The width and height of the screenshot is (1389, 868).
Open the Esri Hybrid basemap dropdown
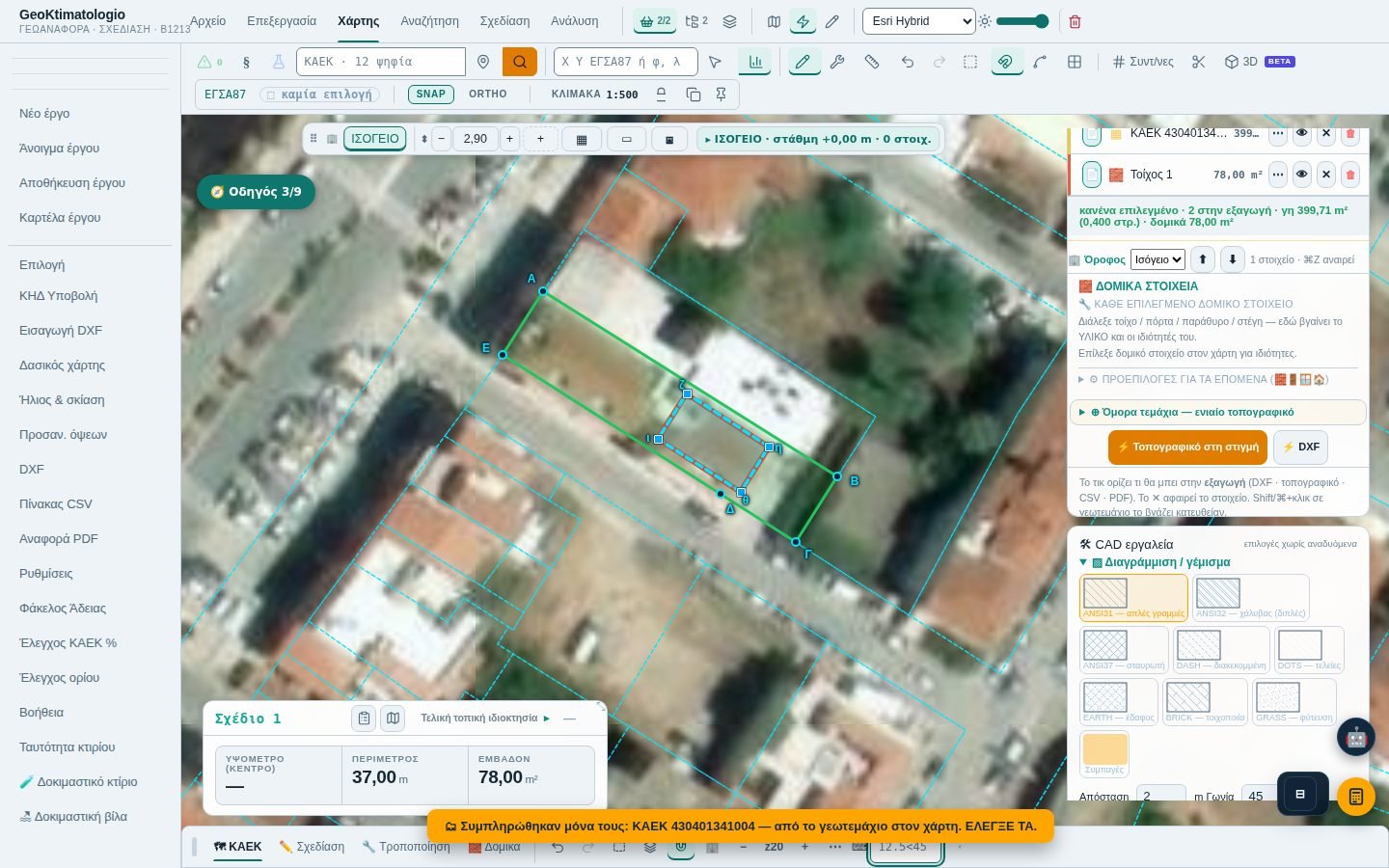(918, 21)
